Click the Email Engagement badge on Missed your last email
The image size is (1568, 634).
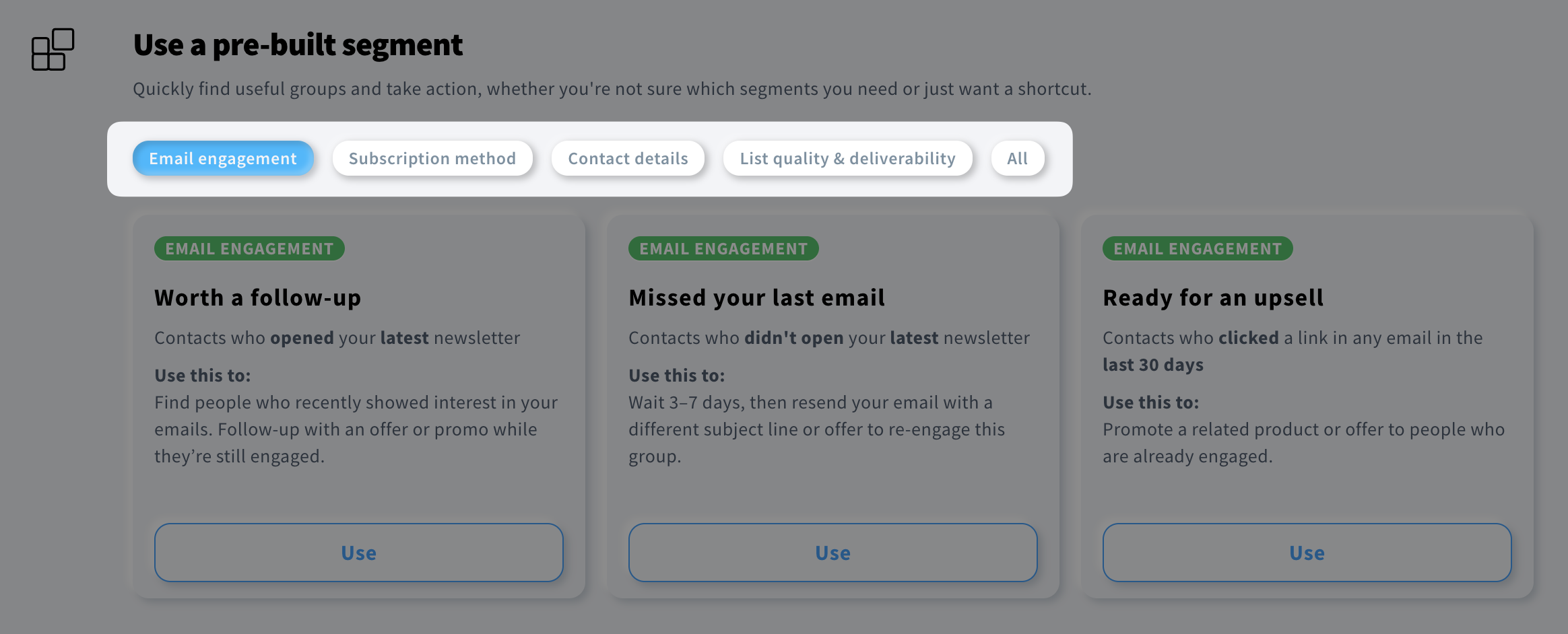(x=723, y=249)
